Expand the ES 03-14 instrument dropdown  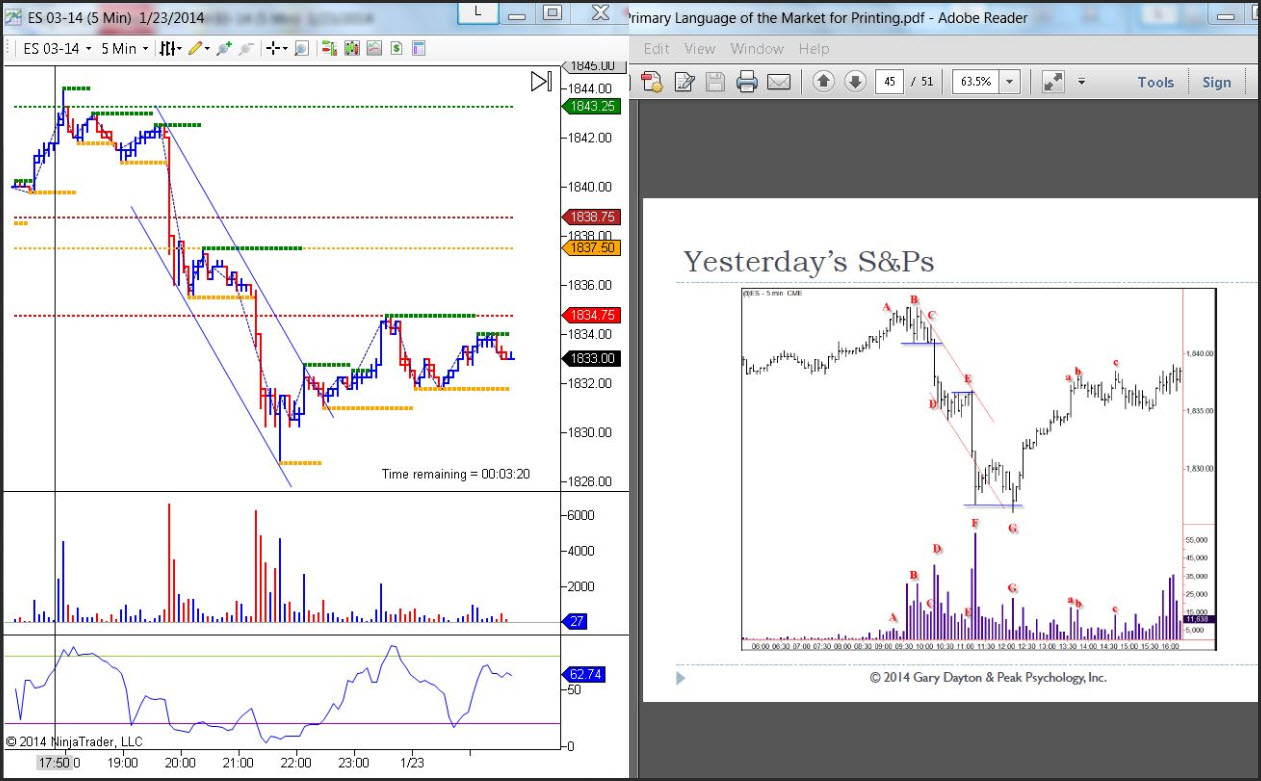(57, 48)
